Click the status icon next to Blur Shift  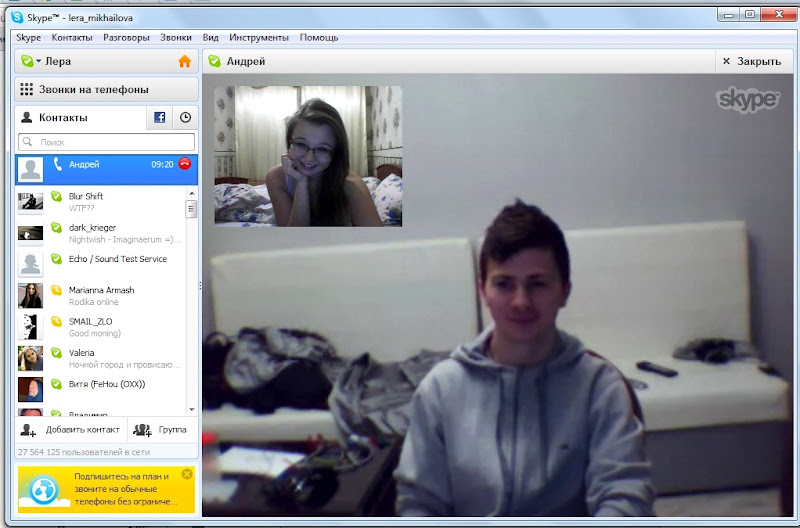(x=56, y=196)
